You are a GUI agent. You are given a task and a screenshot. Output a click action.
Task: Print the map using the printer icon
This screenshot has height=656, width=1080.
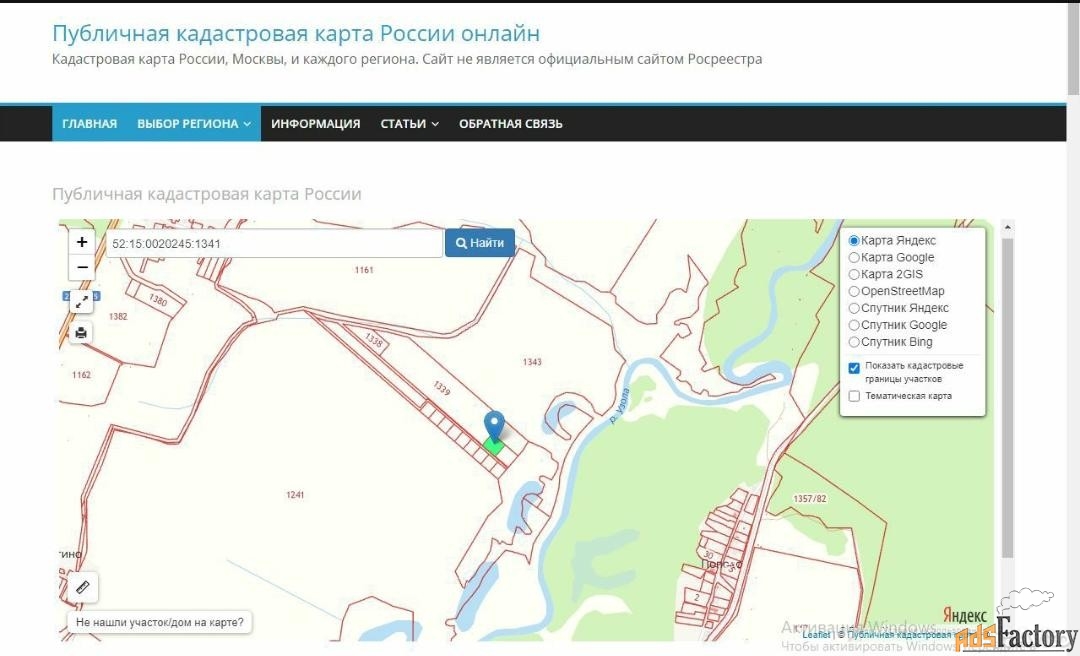(82, 332)
